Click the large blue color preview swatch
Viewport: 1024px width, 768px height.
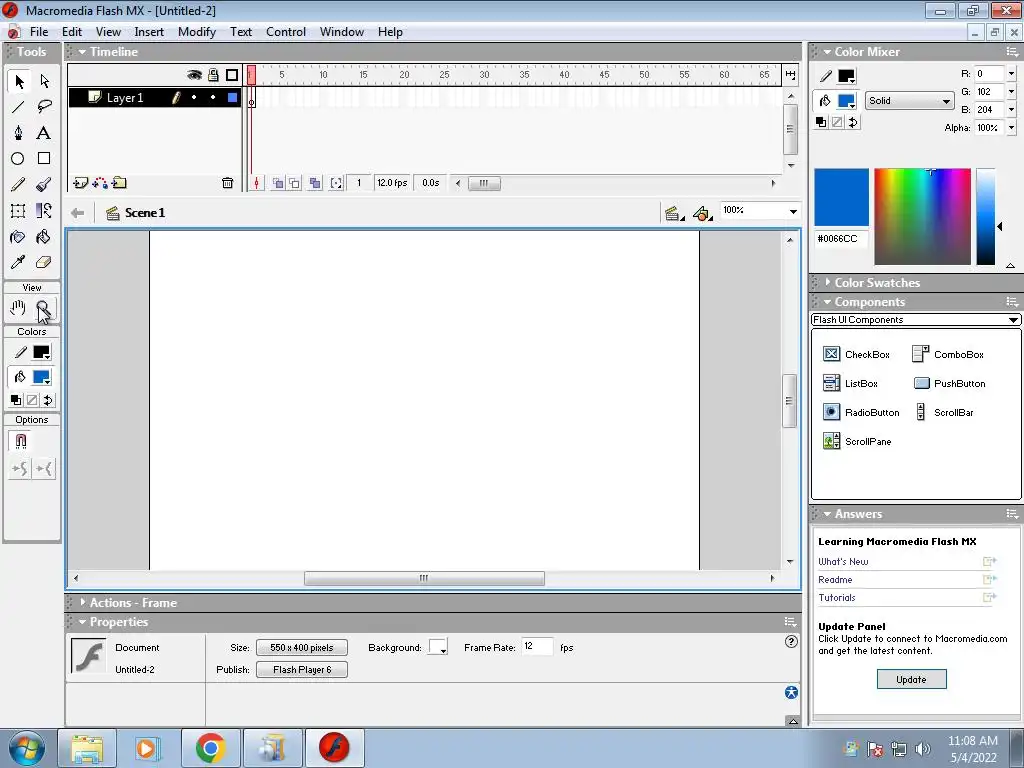pos(841,197)
